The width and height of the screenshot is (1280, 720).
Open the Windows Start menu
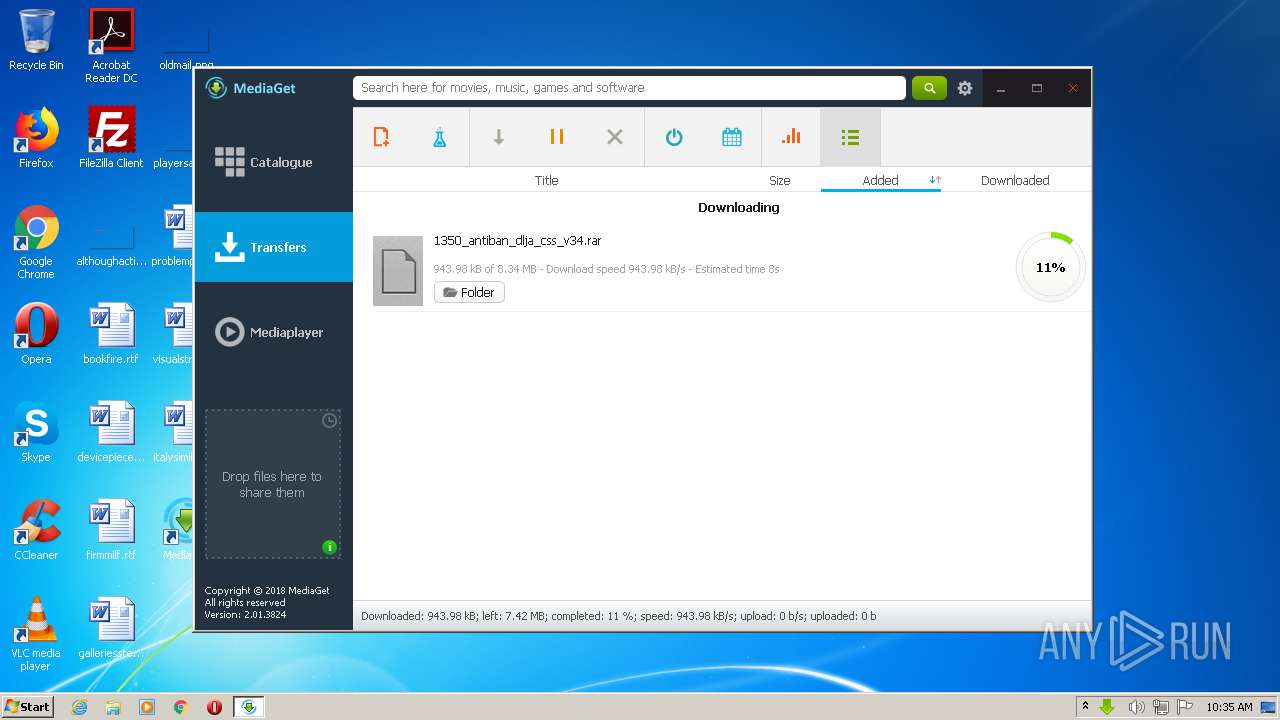click(x=28, y=707)
